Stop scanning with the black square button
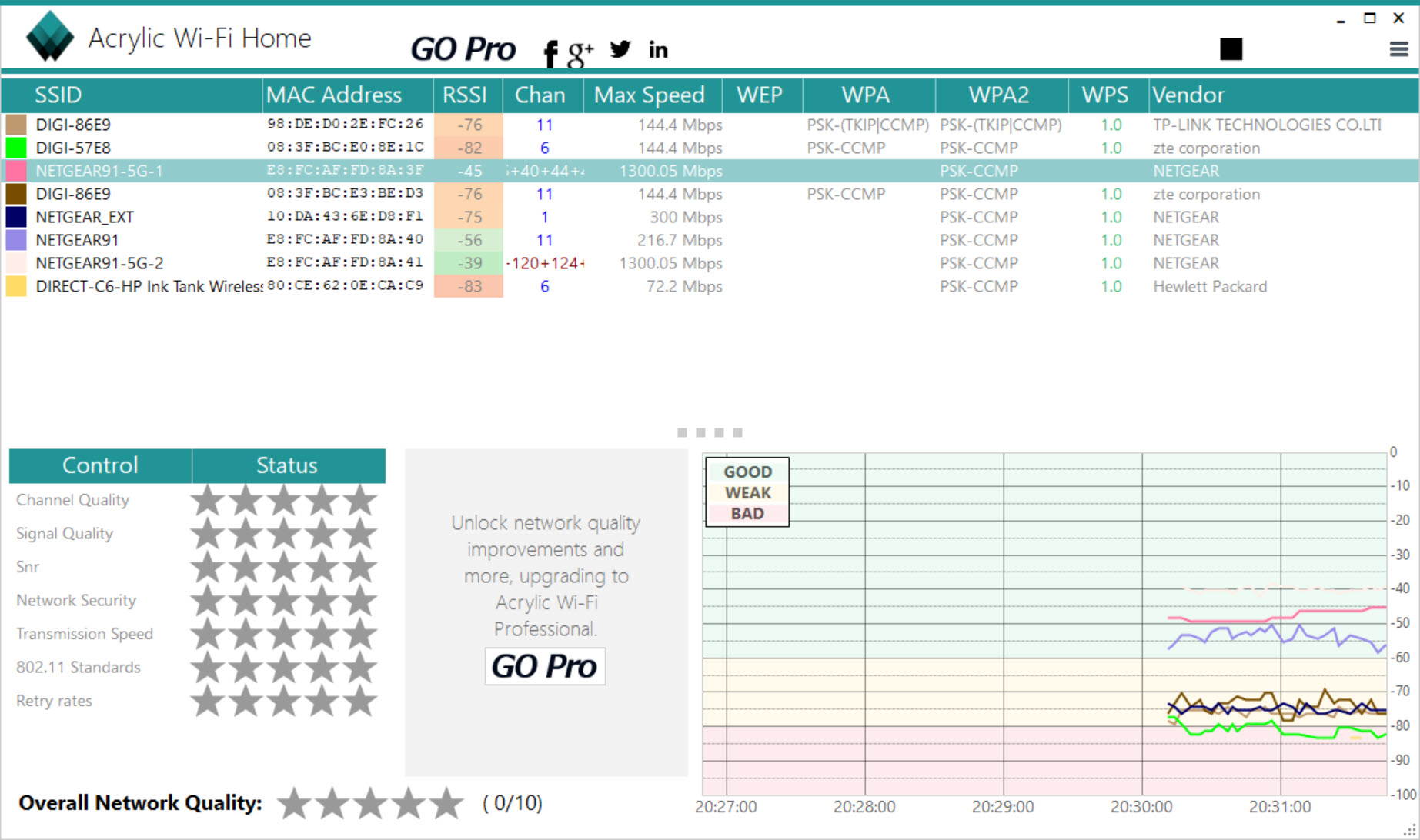The height and width of the screenshot is (840, 1420). click(1231, 49)
